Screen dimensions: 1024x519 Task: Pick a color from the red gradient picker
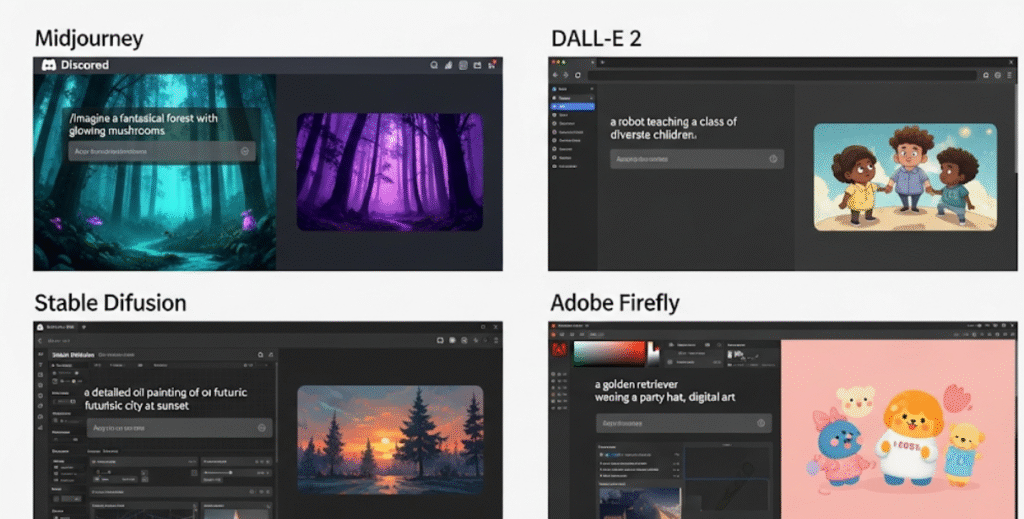pos(609,353)
